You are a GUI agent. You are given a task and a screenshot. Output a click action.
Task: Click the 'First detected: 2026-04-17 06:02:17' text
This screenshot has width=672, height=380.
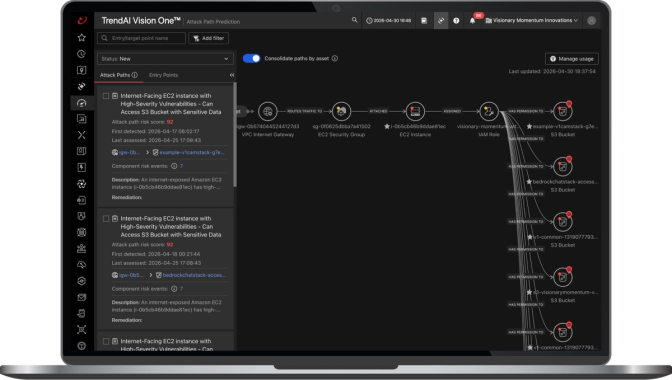pos(155,131)
